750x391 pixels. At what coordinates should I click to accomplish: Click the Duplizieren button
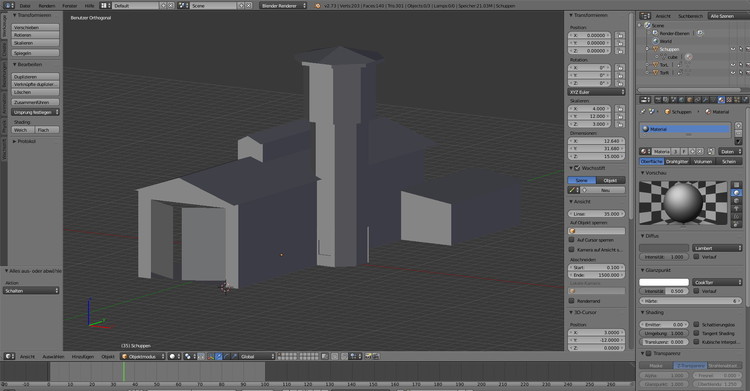(36, 77)
